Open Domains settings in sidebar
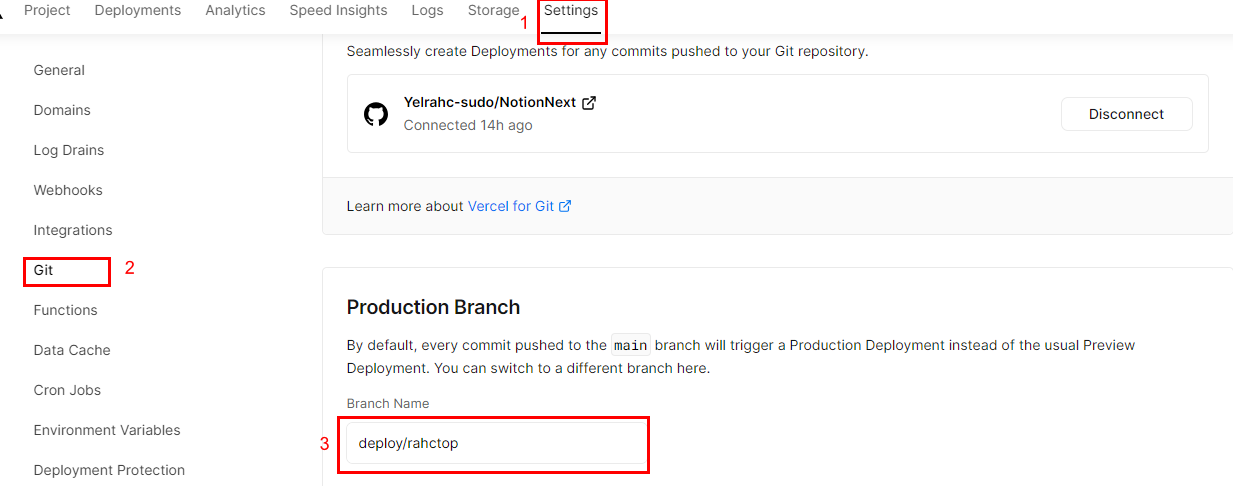 (62, 110)
